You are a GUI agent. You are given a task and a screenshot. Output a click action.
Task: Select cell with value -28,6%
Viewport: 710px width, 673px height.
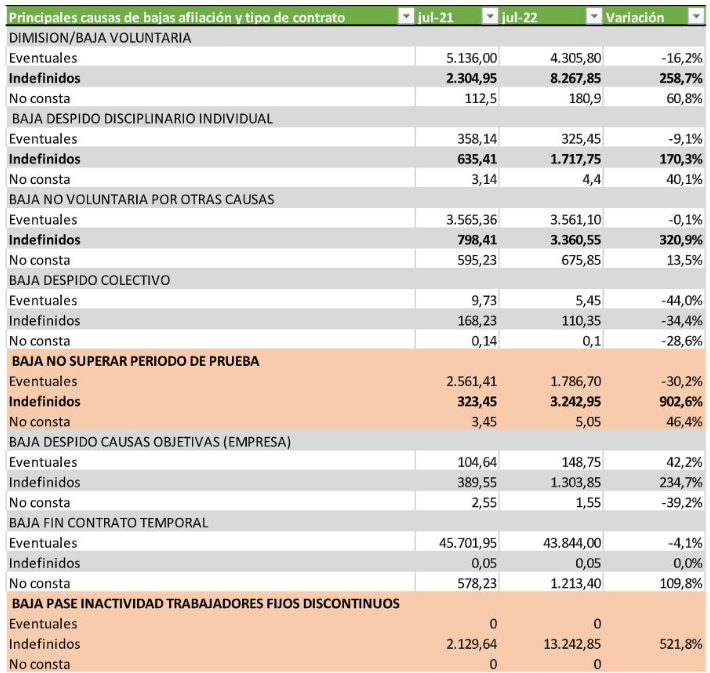(x=654, y=341)
